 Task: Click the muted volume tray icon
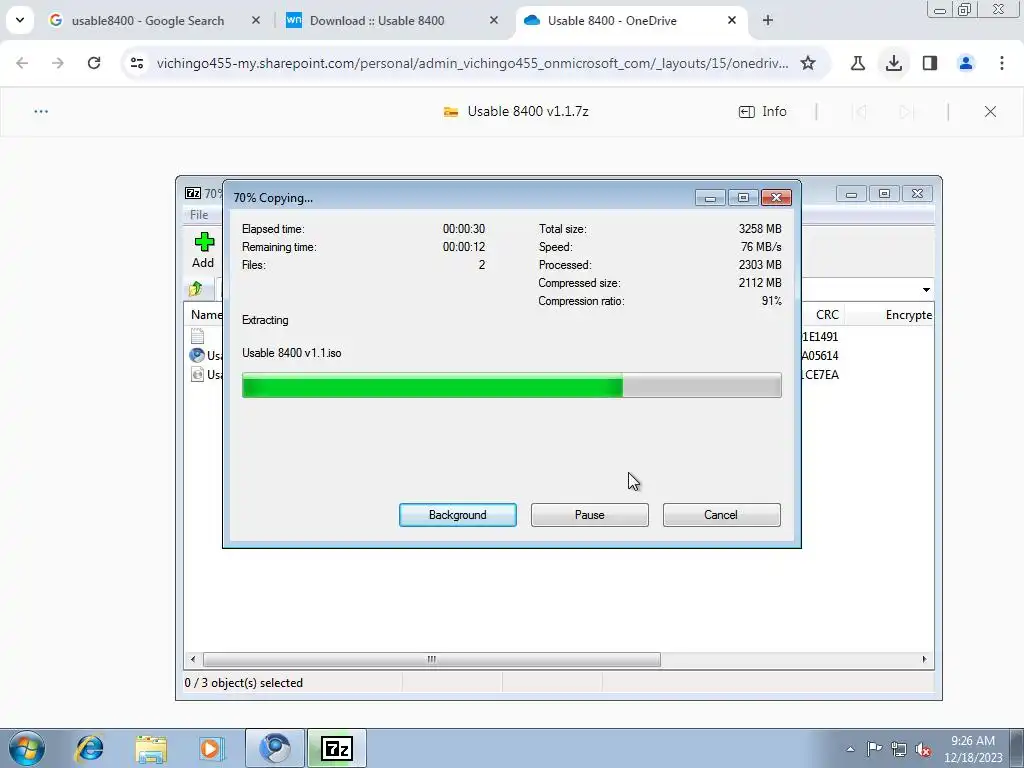coord(923,749)
